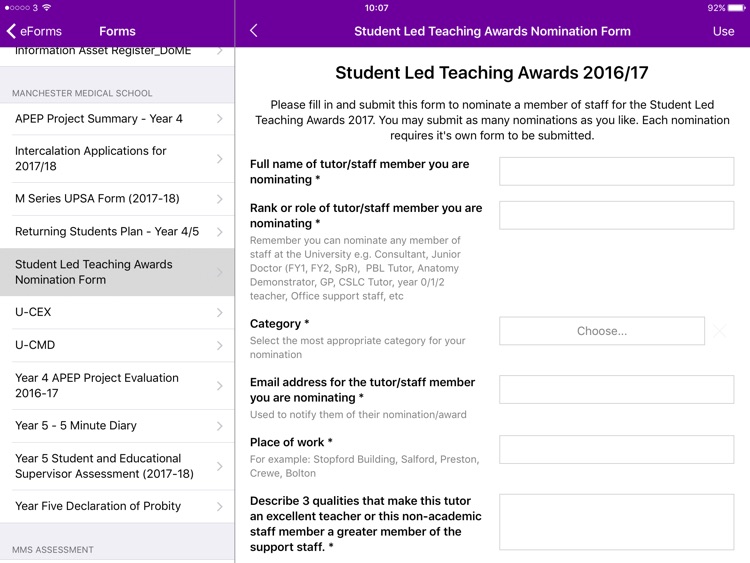
Task: Tap the MANCHESTER MEDICAL SCHOOL section header
Action: 82,93
